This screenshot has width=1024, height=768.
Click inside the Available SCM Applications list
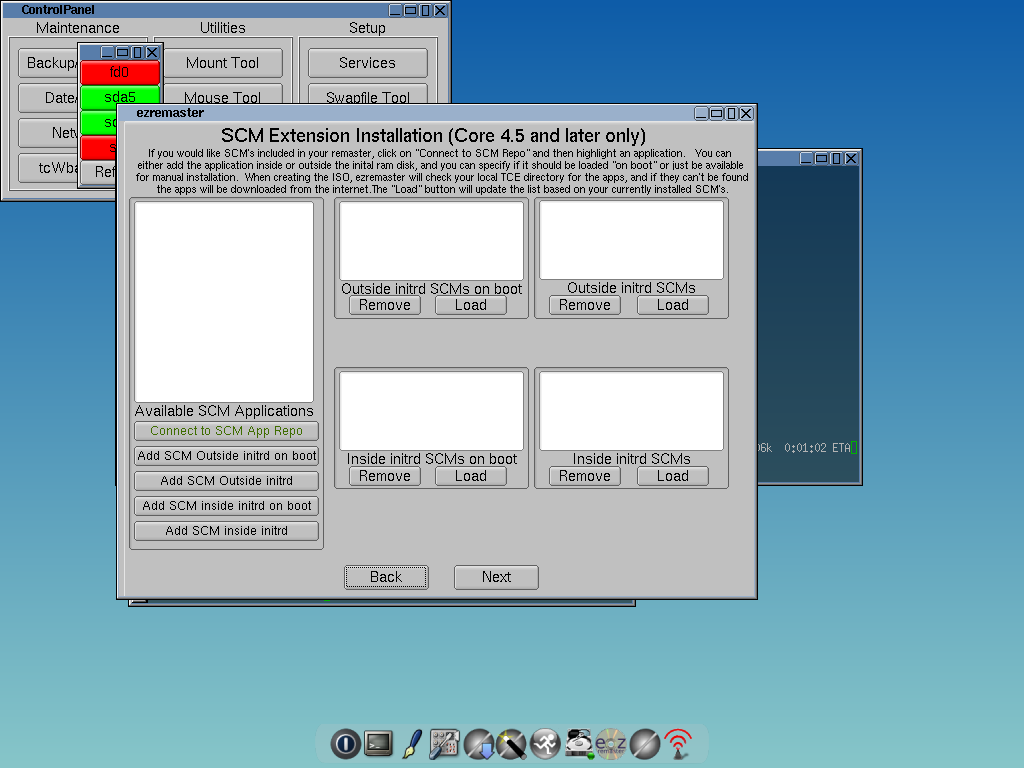224,302
